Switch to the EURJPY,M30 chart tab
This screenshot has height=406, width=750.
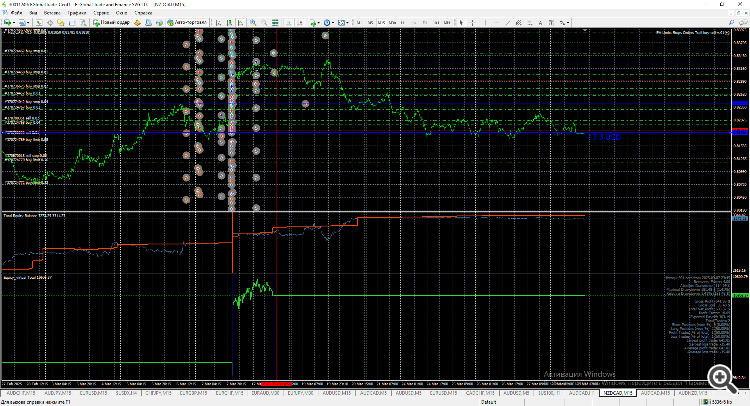tap(300, 393)
